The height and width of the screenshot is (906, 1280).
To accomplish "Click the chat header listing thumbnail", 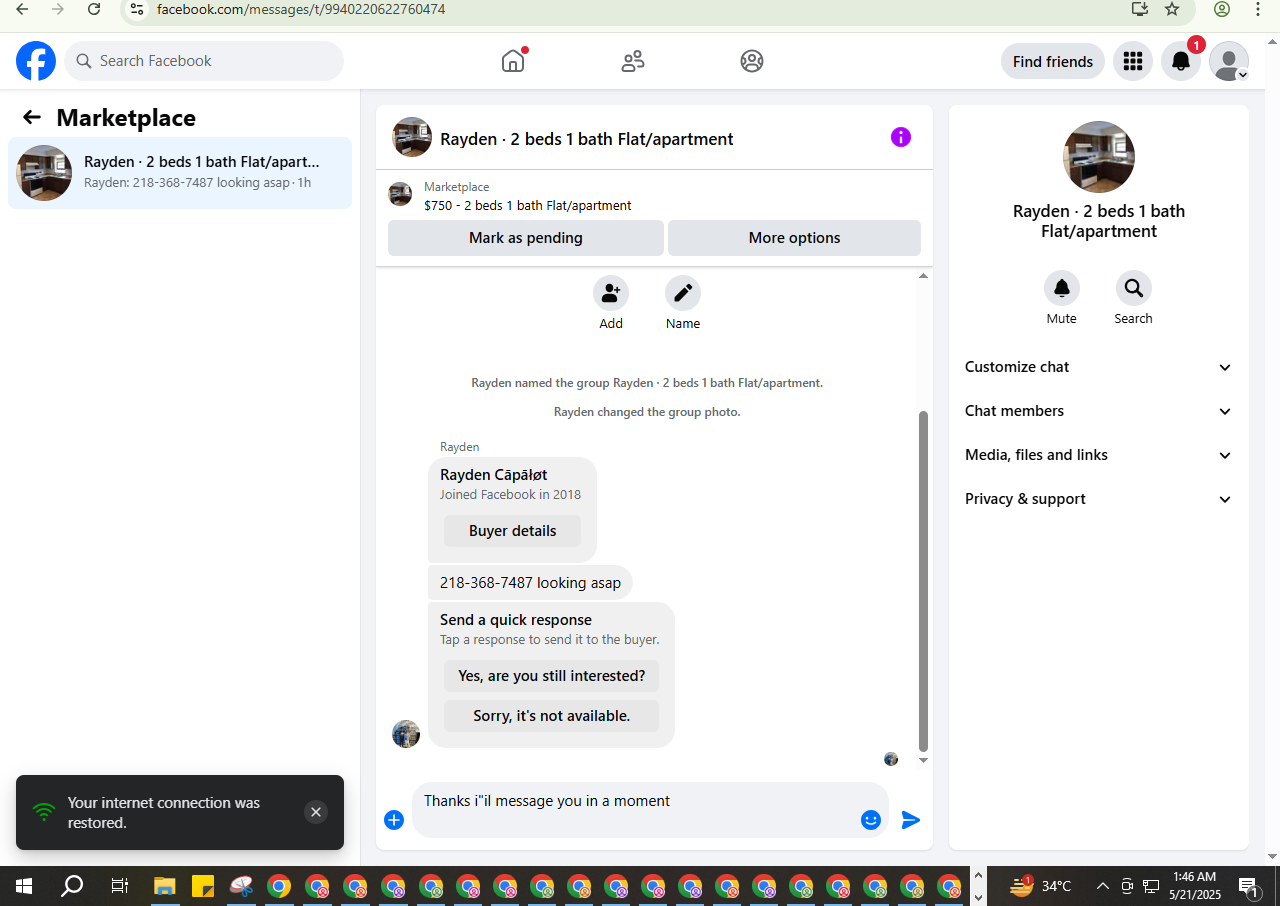I will (412, 137).
